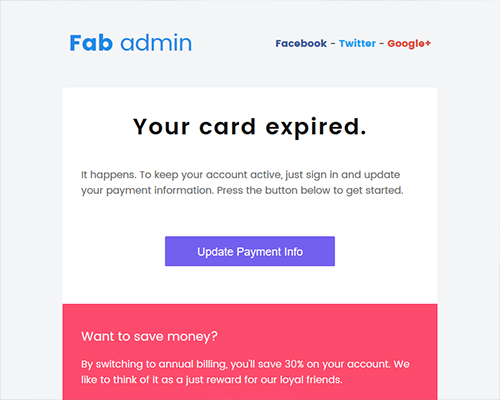Screen dimensions: 500x400
Task: Click "payment information" phrase in body text
Action: click(160, 191)
